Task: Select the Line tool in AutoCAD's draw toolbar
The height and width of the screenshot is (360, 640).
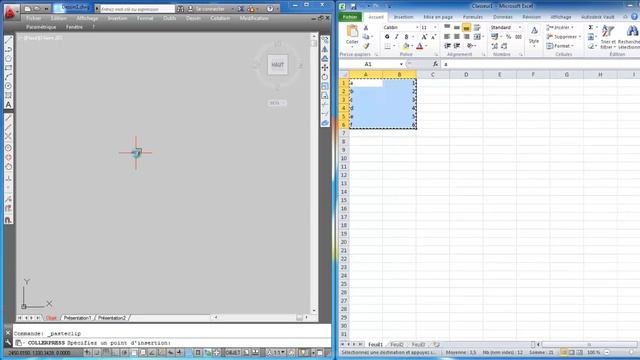Action: click(8, 40)
